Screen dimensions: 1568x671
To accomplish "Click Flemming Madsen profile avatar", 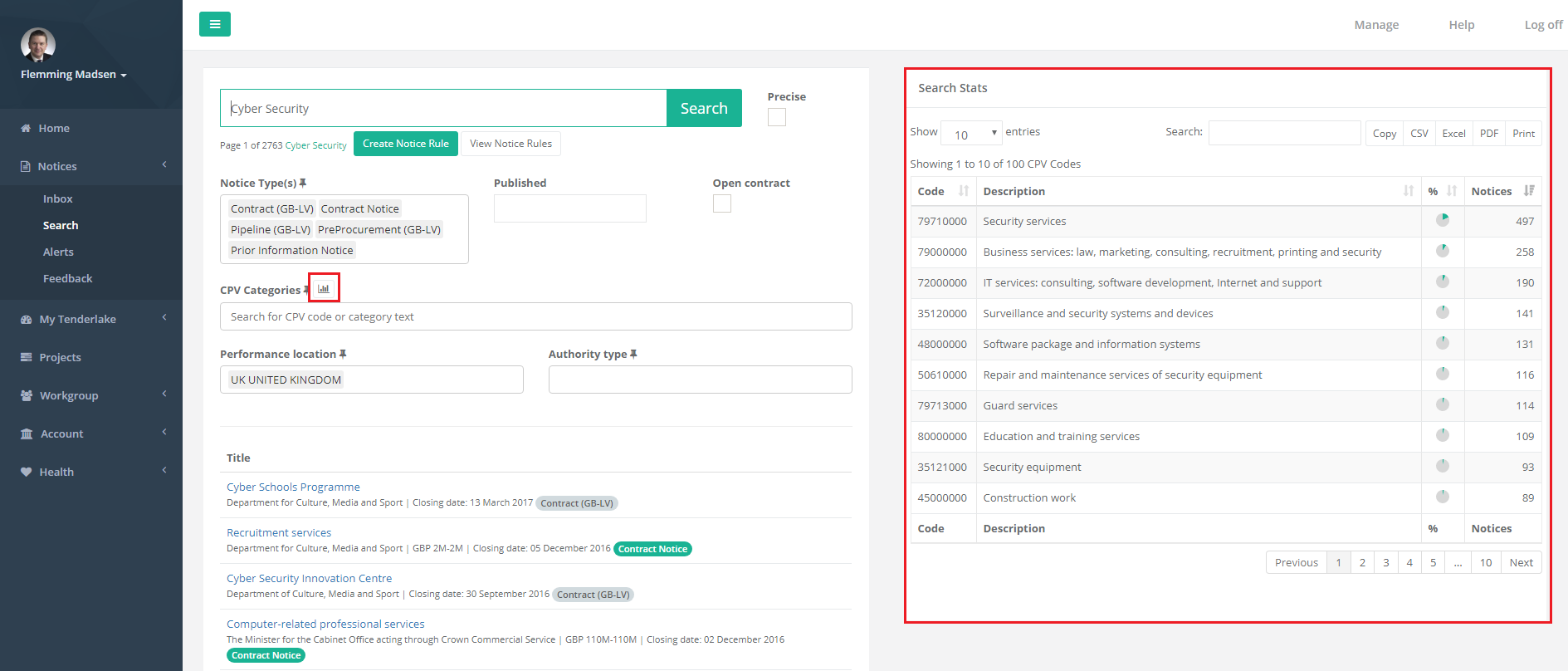I will point(38,45).
